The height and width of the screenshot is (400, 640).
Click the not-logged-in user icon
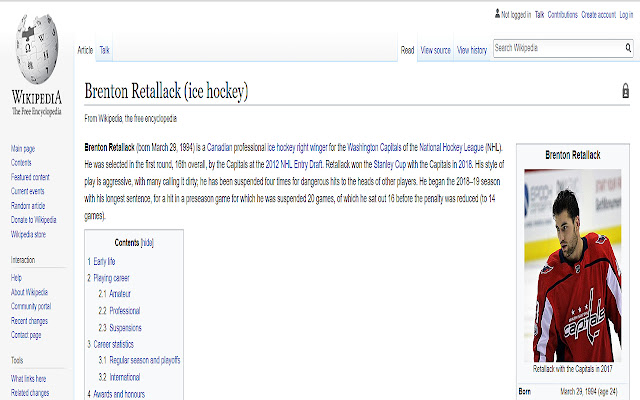click(497, 14)
